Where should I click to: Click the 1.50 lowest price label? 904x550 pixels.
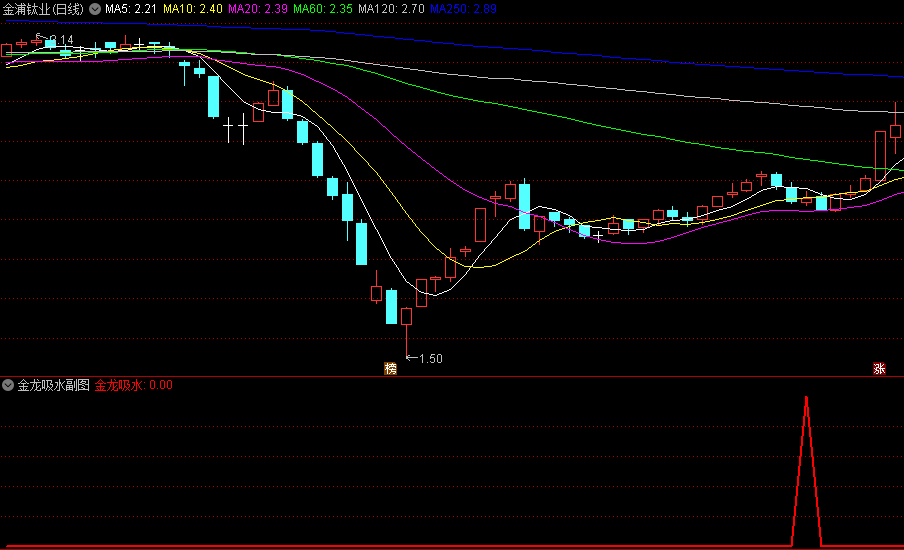(x=430, y=359)
